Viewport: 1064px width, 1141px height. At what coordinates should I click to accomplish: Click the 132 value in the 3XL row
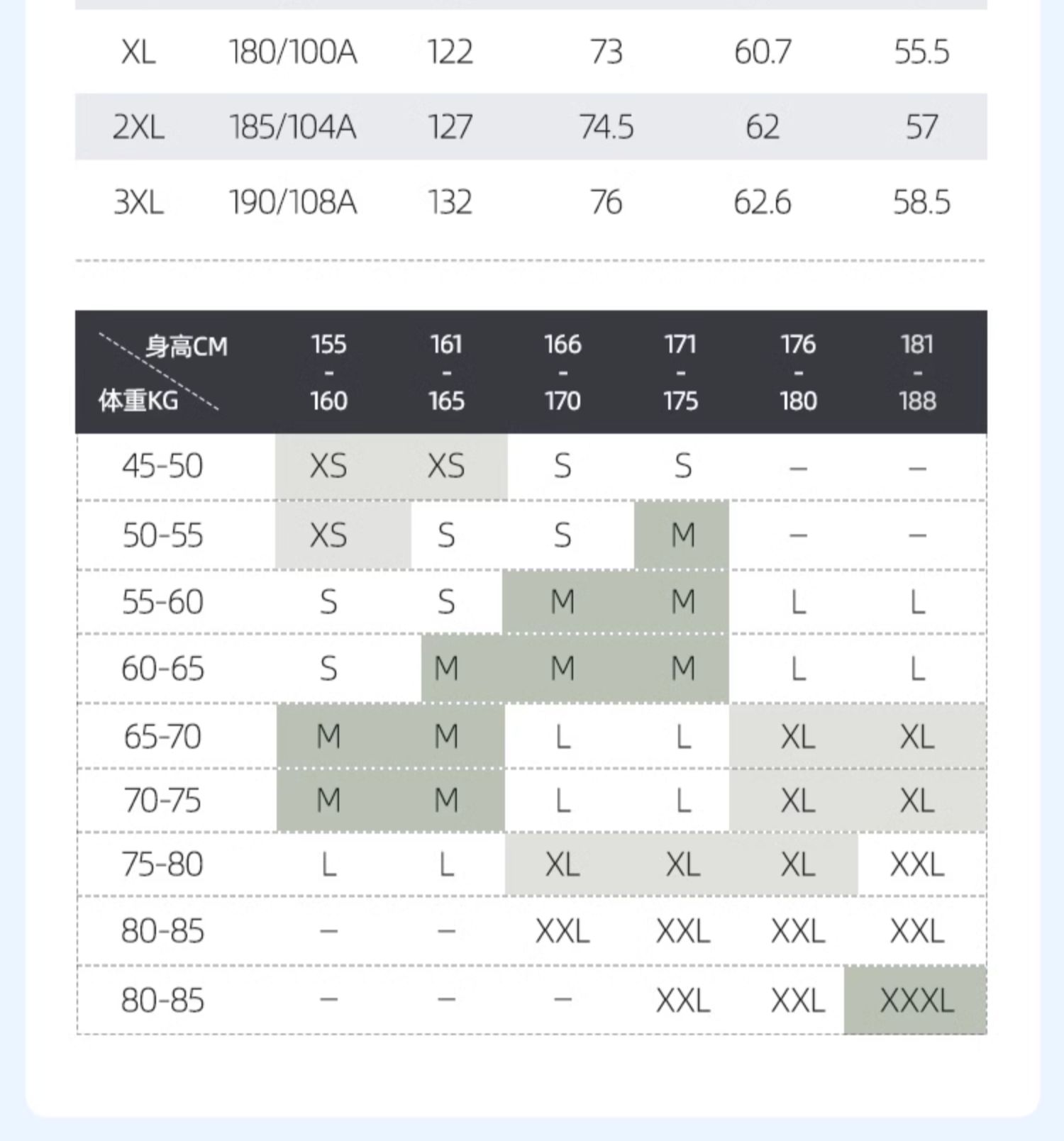(x=450, y=202)
